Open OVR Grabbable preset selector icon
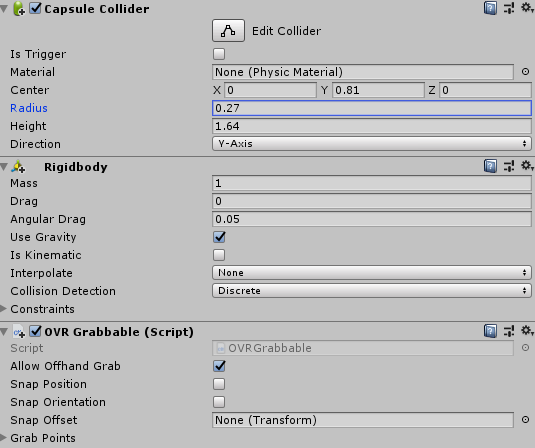 point(509,331)
